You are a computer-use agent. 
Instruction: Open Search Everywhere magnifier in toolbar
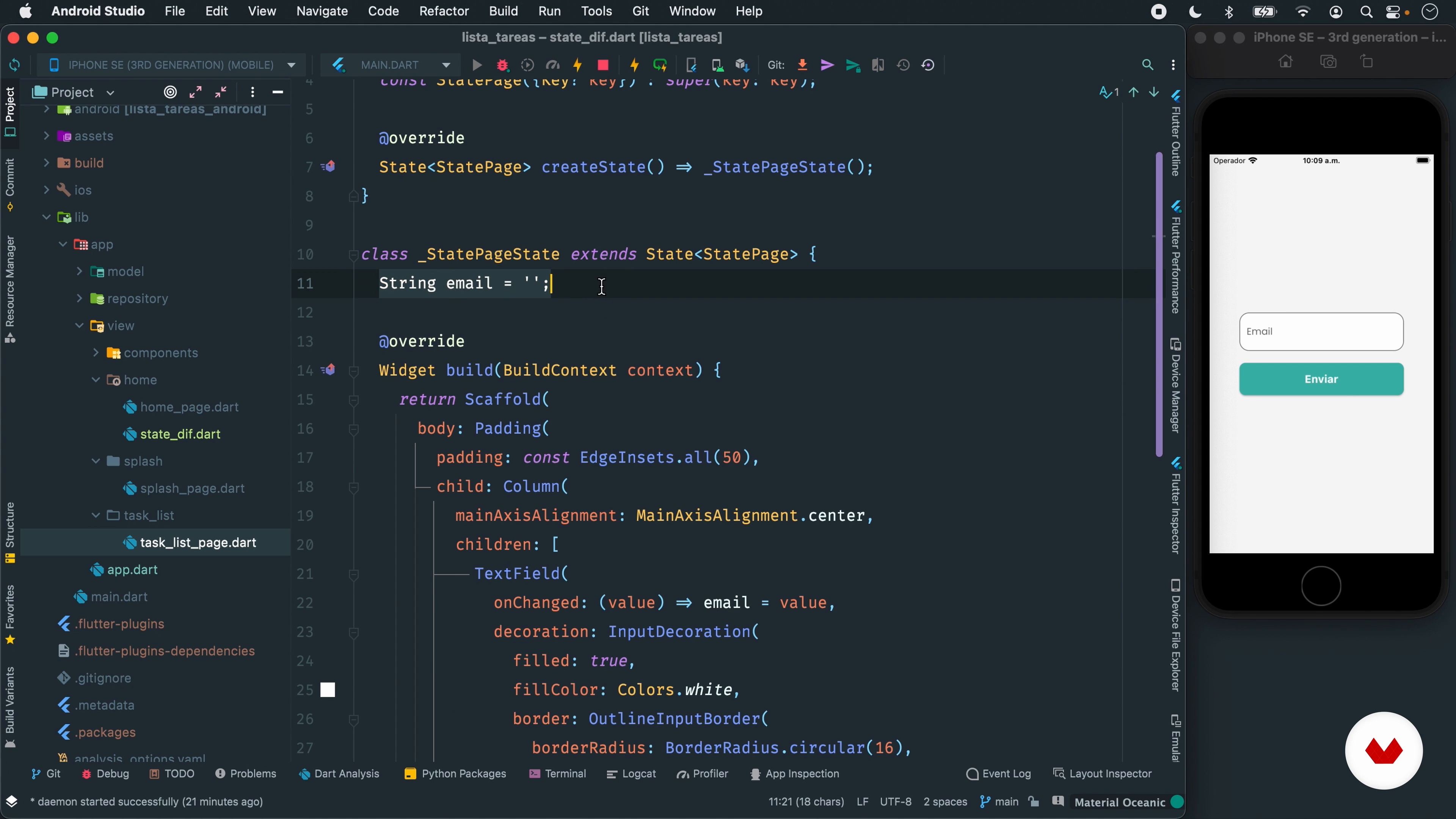click(1147, 65)
